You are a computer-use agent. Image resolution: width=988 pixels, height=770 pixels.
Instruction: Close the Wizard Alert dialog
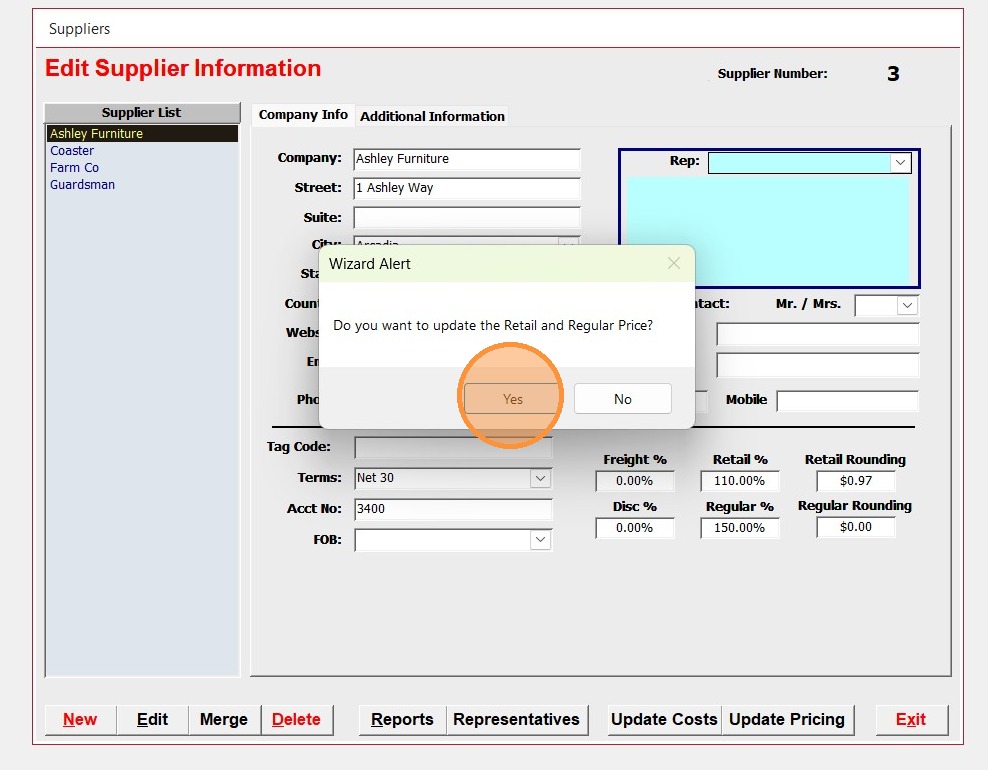point(674,264)
